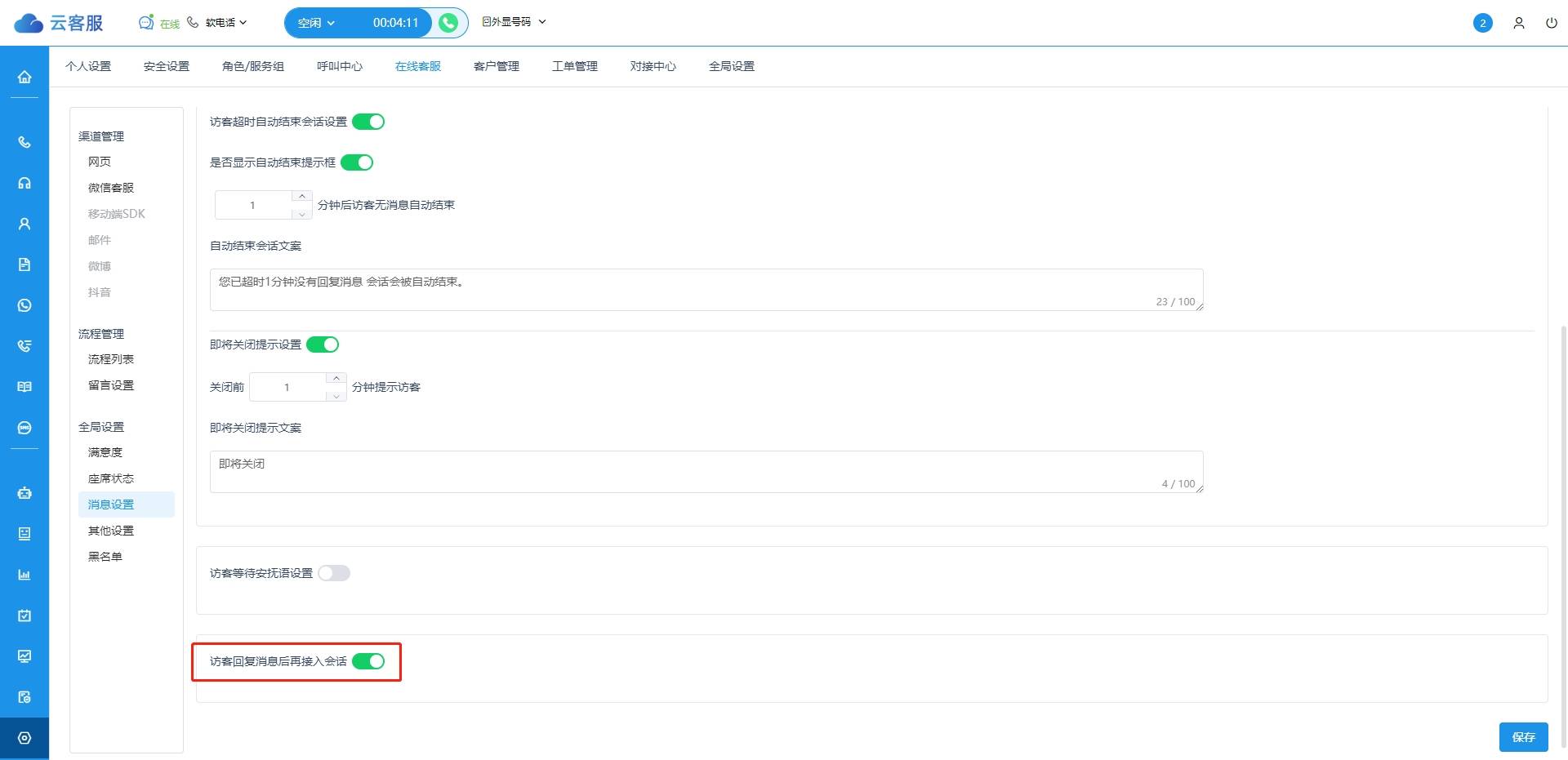Screen dimensions: 1568x760
Task: Open the monitor chart icon in sidebar
Action: (x=24, y=656)
